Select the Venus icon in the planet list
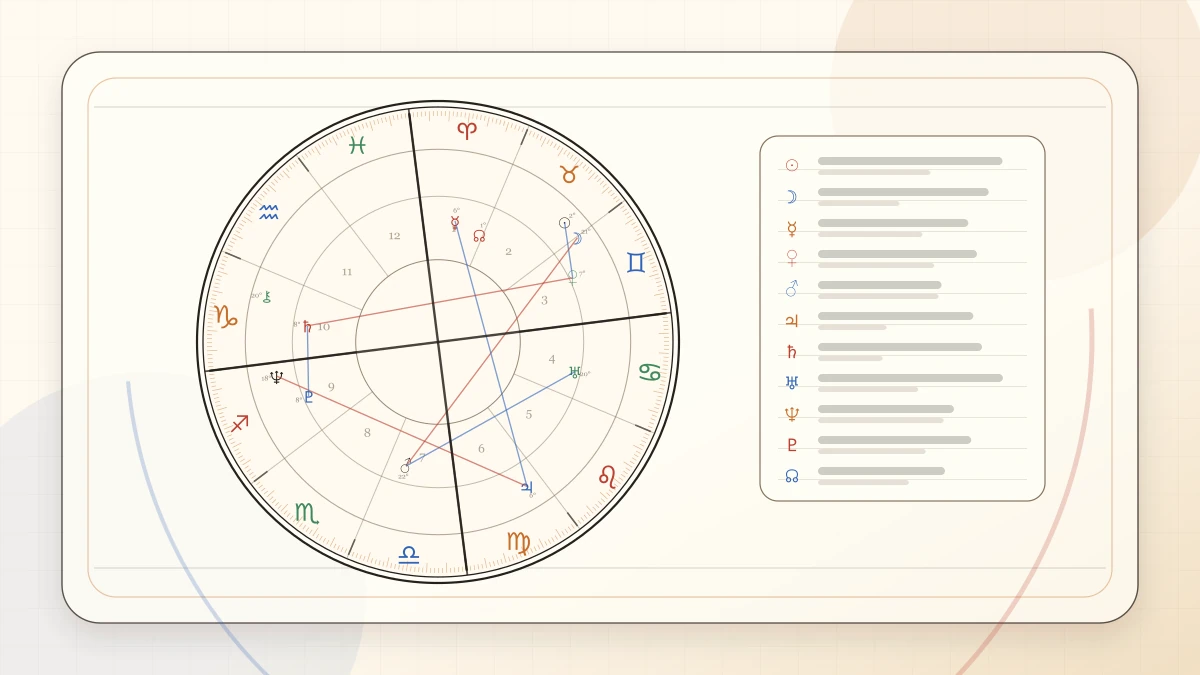 point(792,258)
